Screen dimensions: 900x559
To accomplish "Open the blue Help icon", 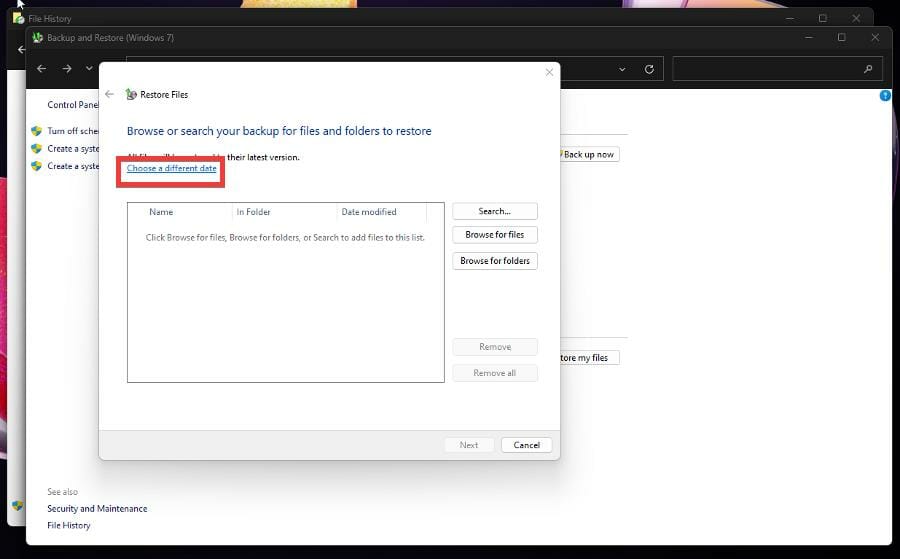I will (x=885, y=96).
